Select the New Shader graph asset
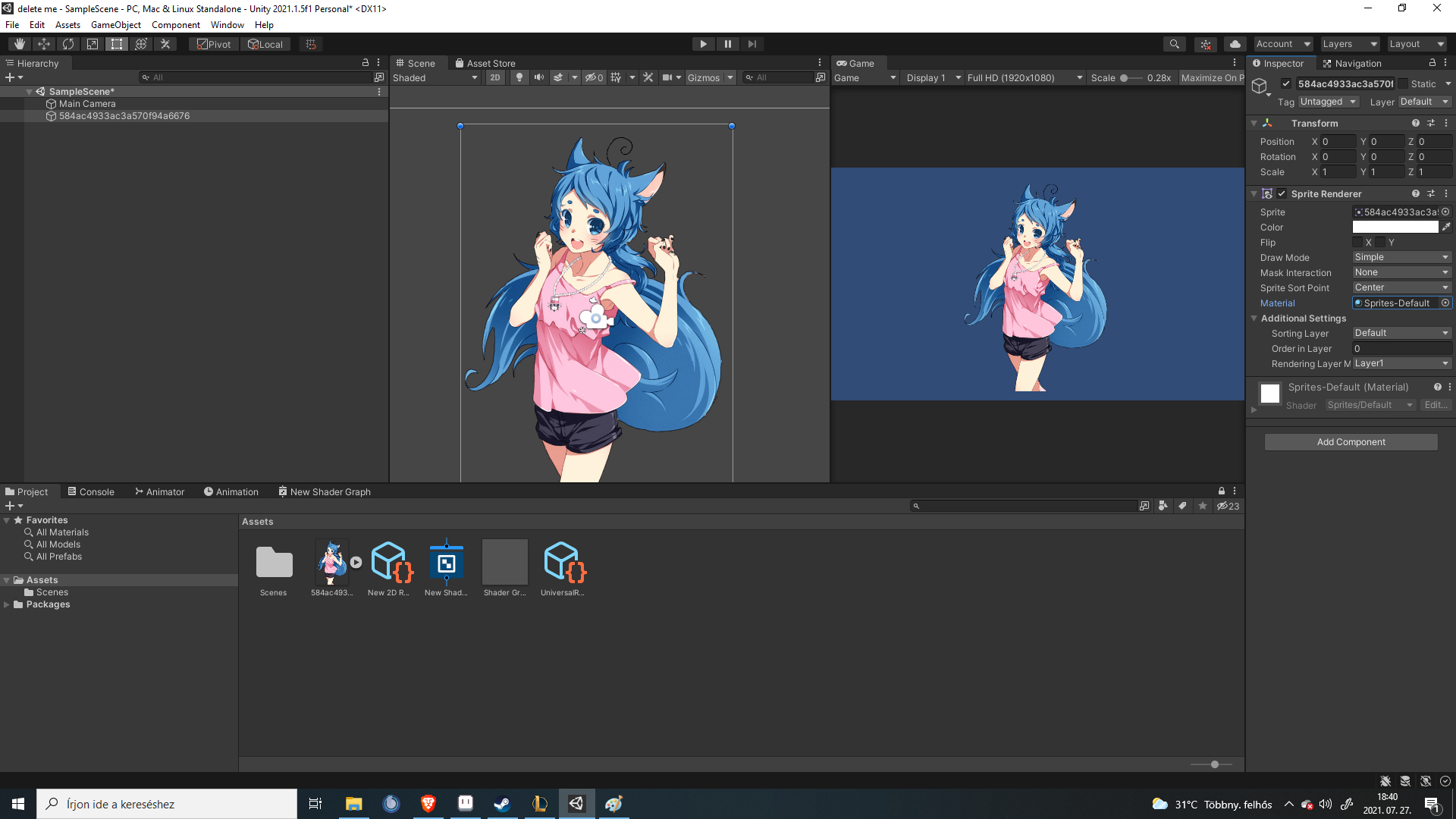This screenshot has width=1456, height=819. pyautogui.click(x=446, y=563)
